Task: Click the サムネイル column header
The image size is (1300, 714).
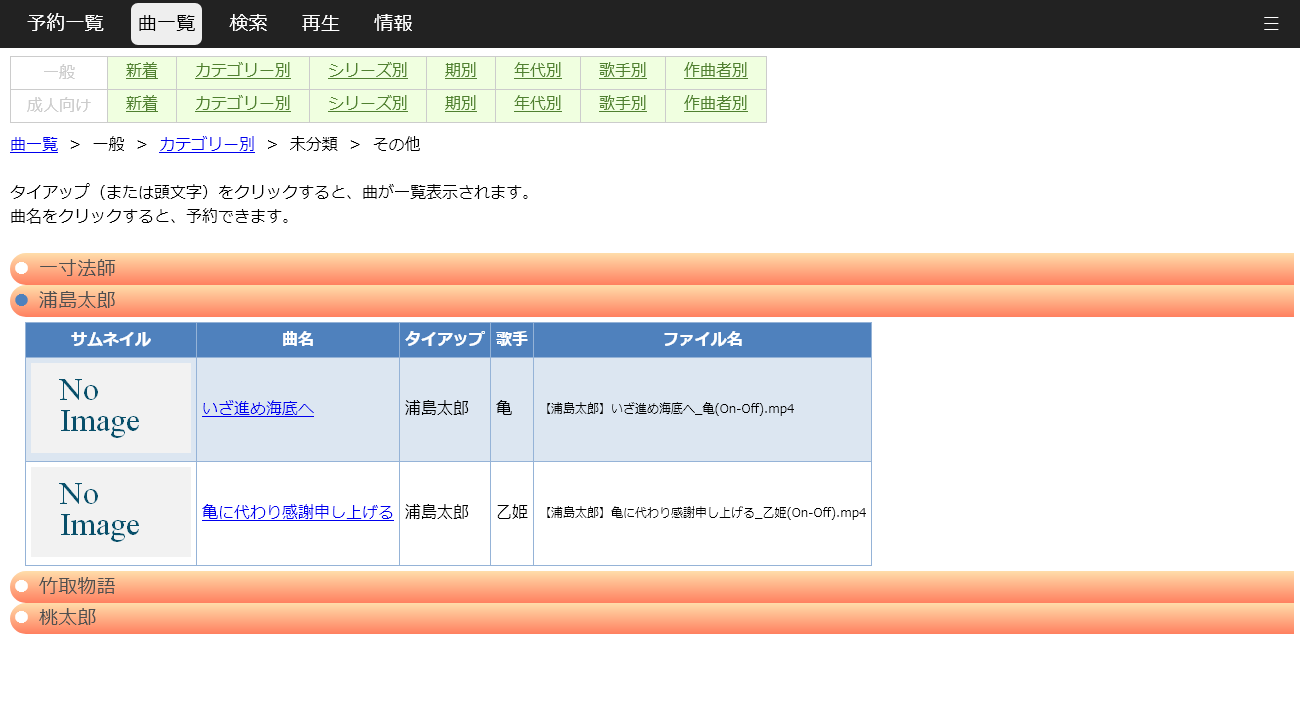Action: 111,340
